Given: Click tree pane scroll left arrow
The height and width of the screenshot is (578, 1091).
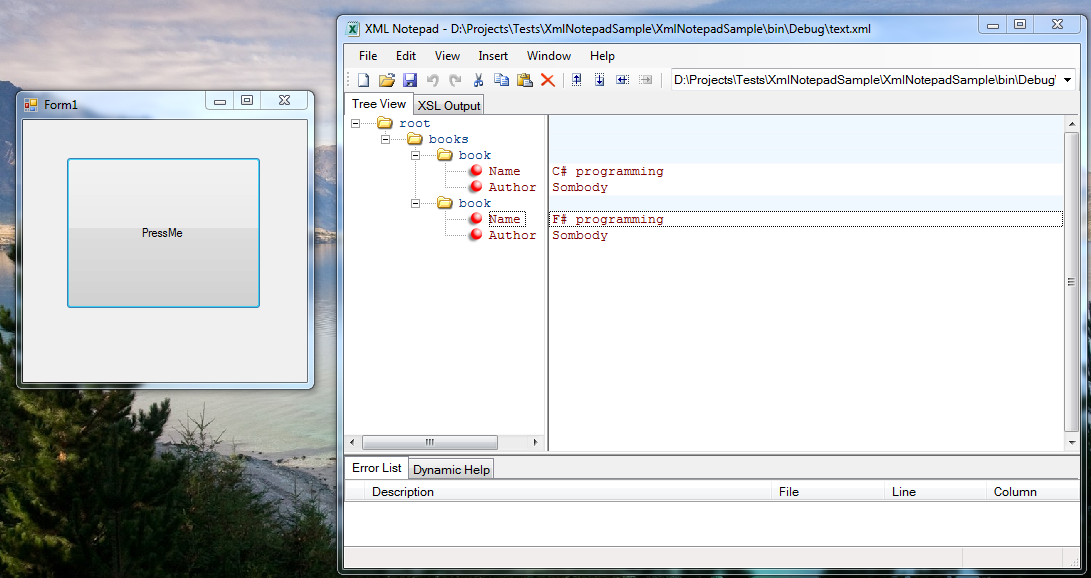Looking at the screenshot, I should 352,442.
